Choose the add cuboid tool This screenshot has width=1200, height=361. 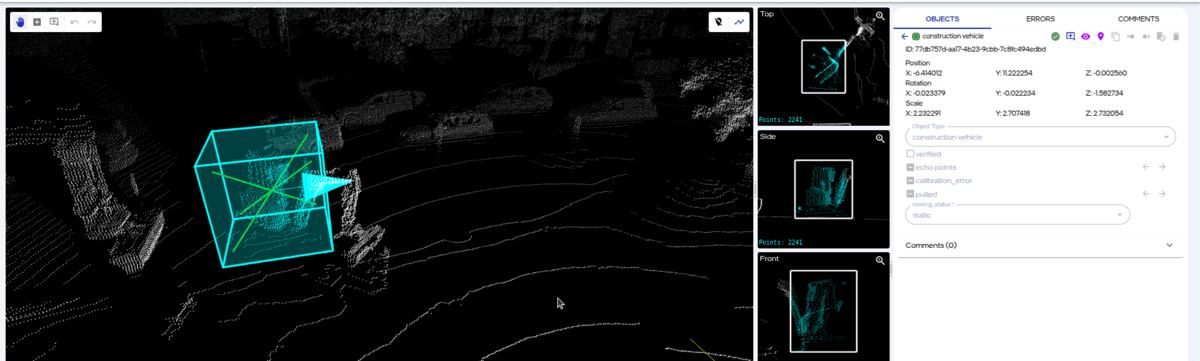(x=37, y=21)
